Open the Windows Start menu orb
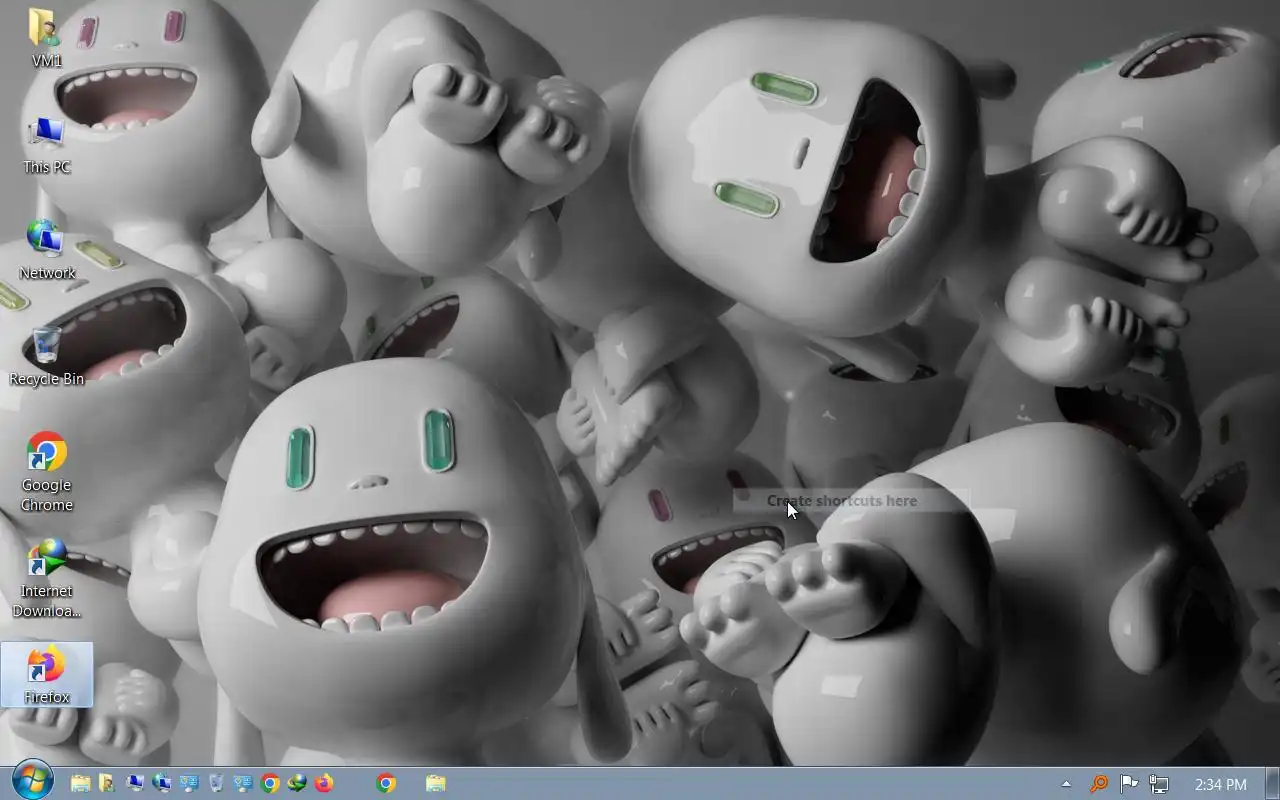The image size is (1280, 800). click(32, 782)
